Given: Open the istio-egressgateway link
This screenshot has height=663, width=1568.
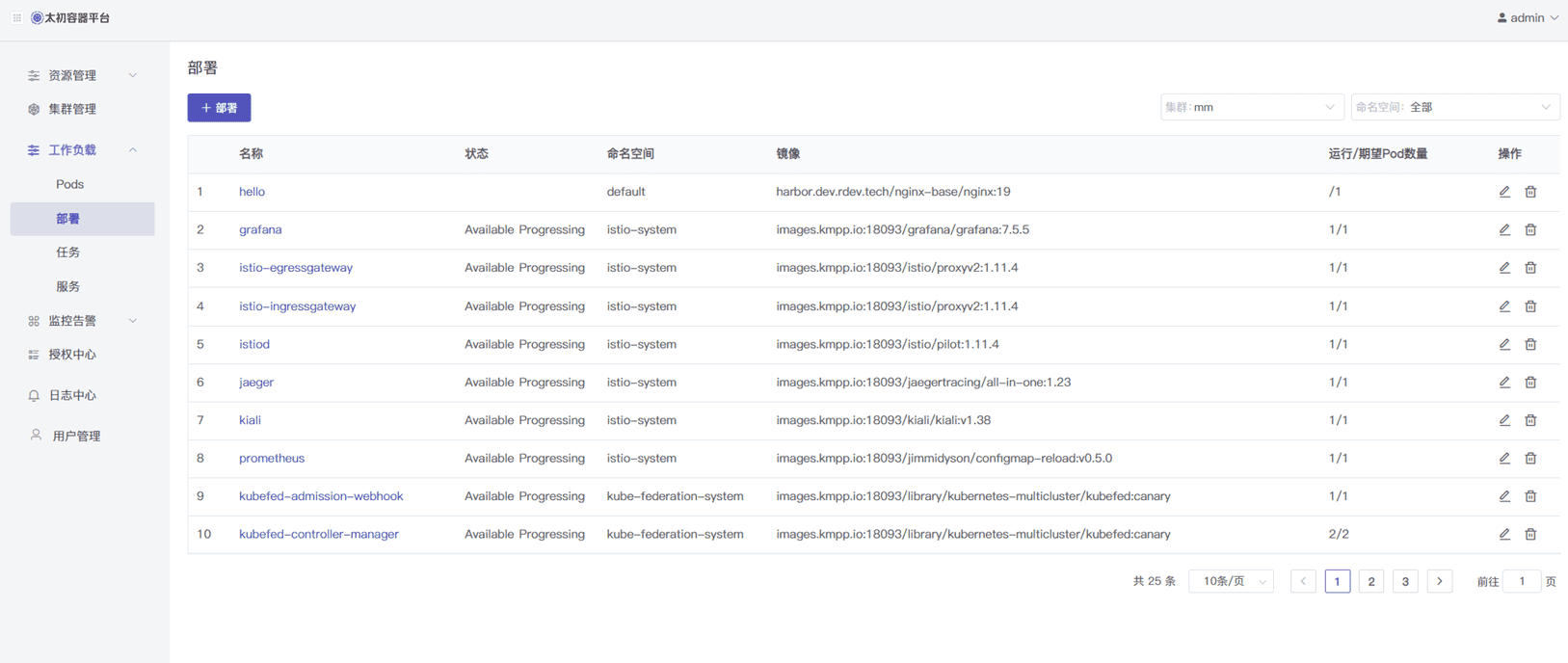Looking at the screenshot, I should tap(296, 268).
